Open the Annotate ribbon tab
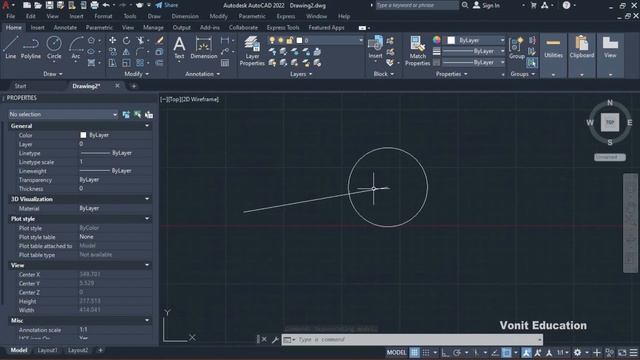This screenshot has height=360, width=640. coord(65,27)
